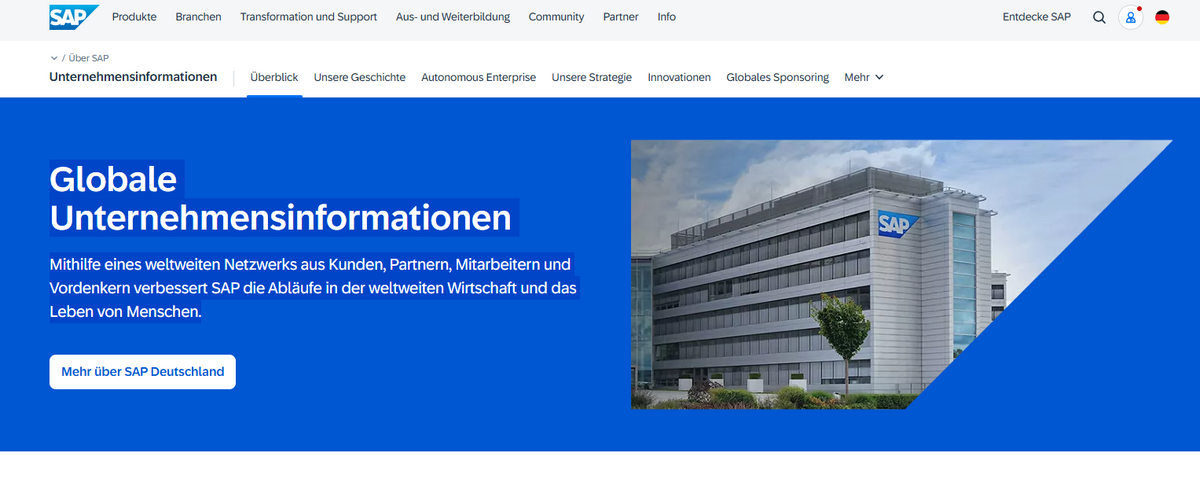
Task: Switch to Autonomous Enterprise tab
Action: point(478,77)
